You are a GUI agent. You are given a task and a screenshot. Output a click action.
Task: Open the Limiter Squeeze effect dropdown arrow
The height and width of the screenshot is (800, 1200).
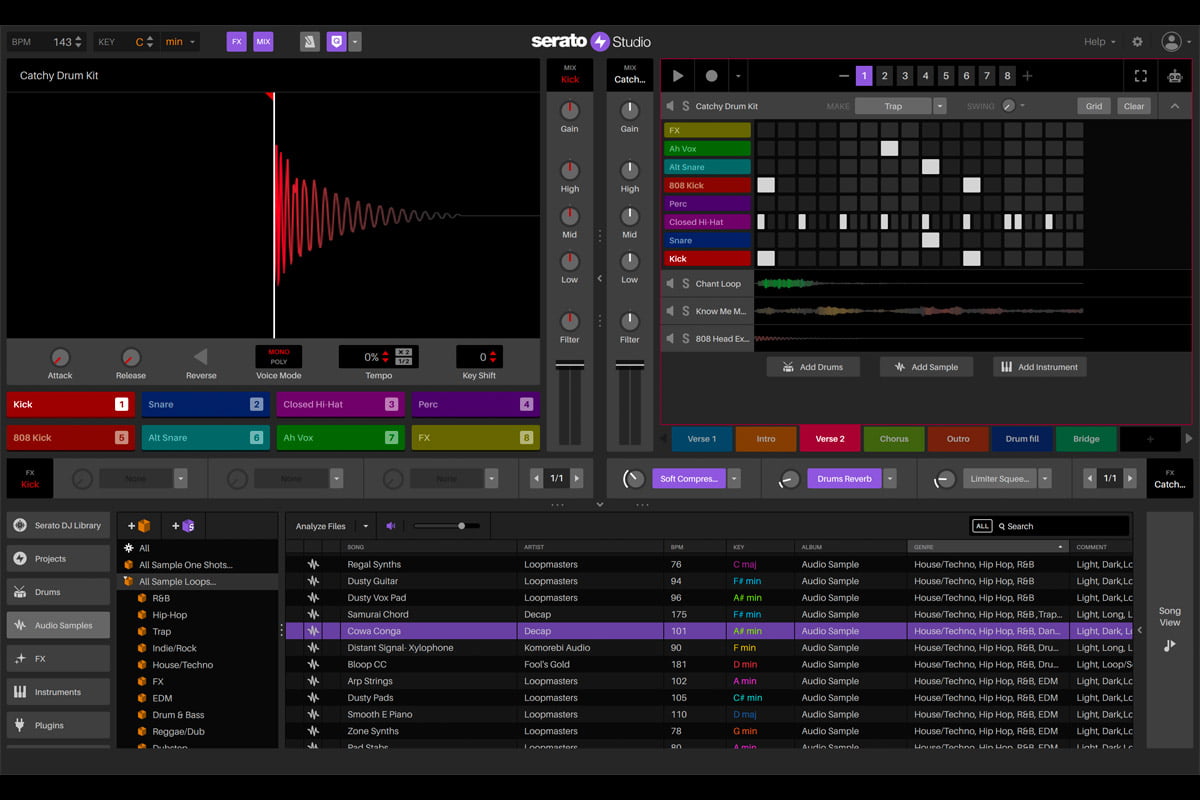[1044, 479]
